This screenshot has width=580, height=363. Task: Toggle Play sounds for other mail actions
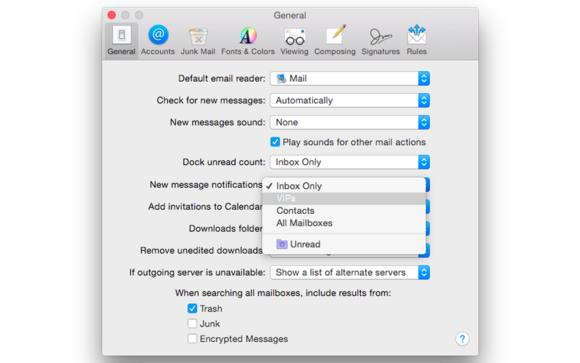tap(275, 142)
